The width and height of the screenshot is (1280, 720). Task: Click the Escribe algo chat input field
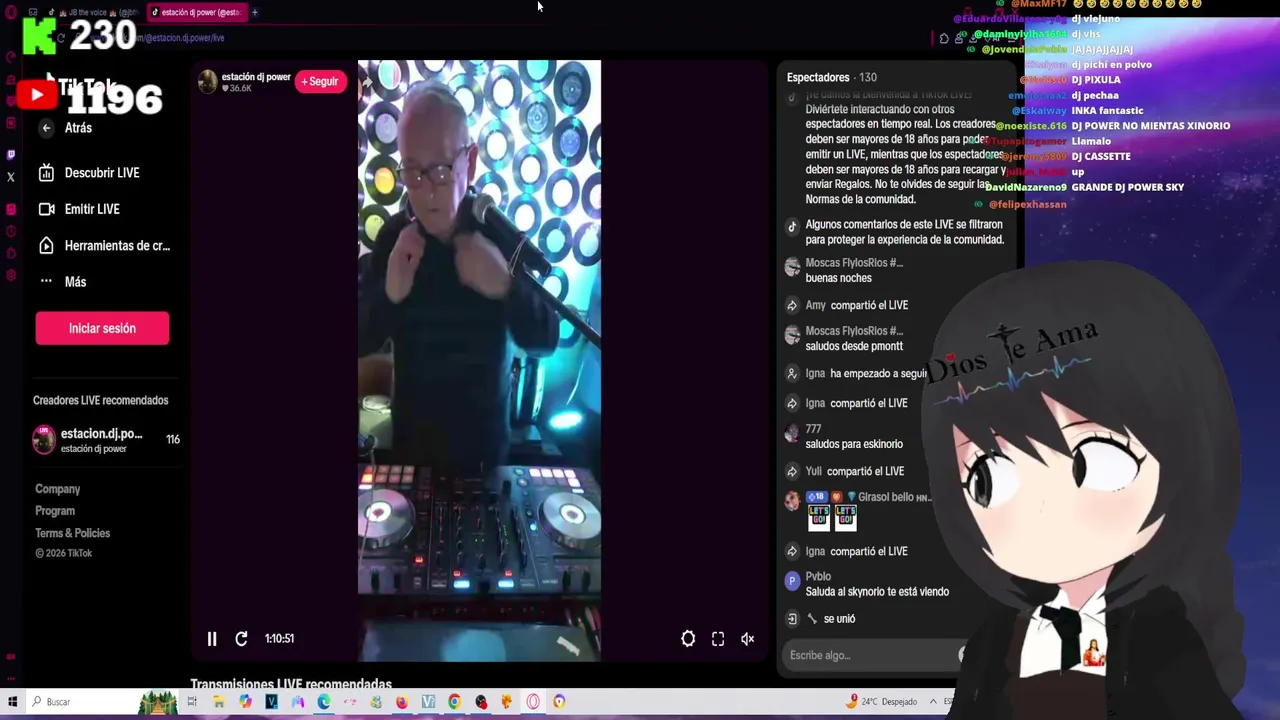[x=870, y=655]
